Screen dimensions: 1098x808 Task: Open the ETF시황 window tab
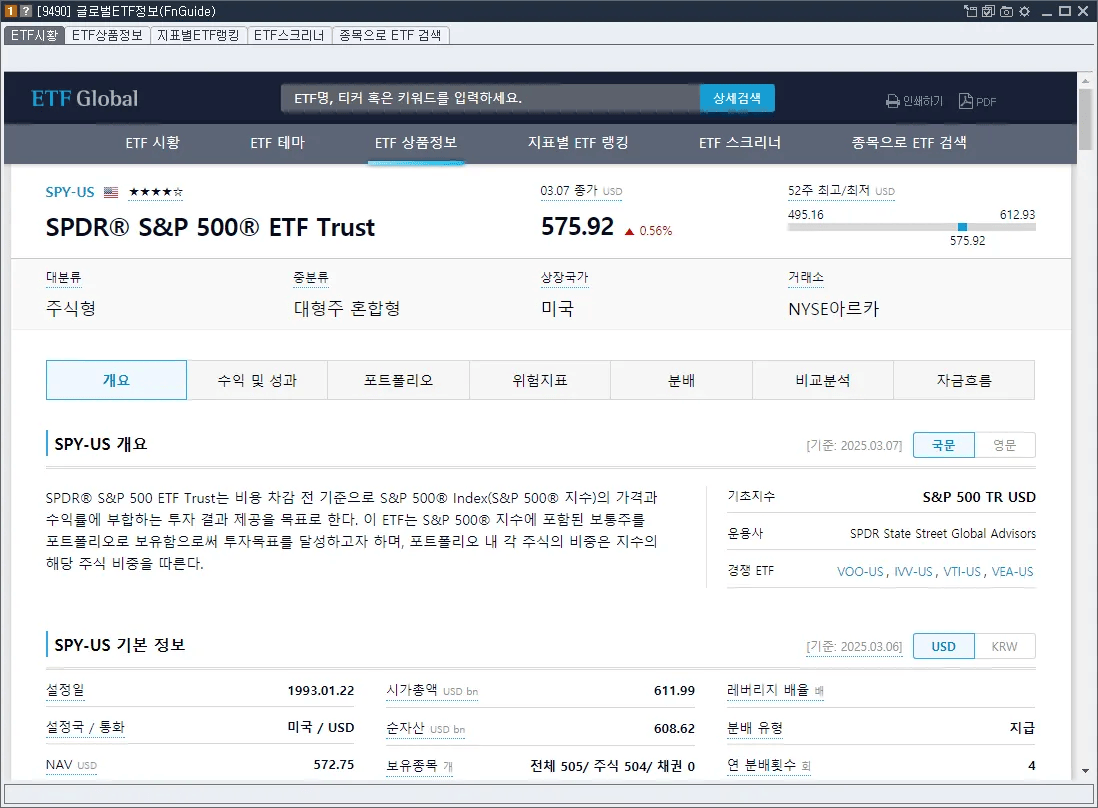click(34, 35)
